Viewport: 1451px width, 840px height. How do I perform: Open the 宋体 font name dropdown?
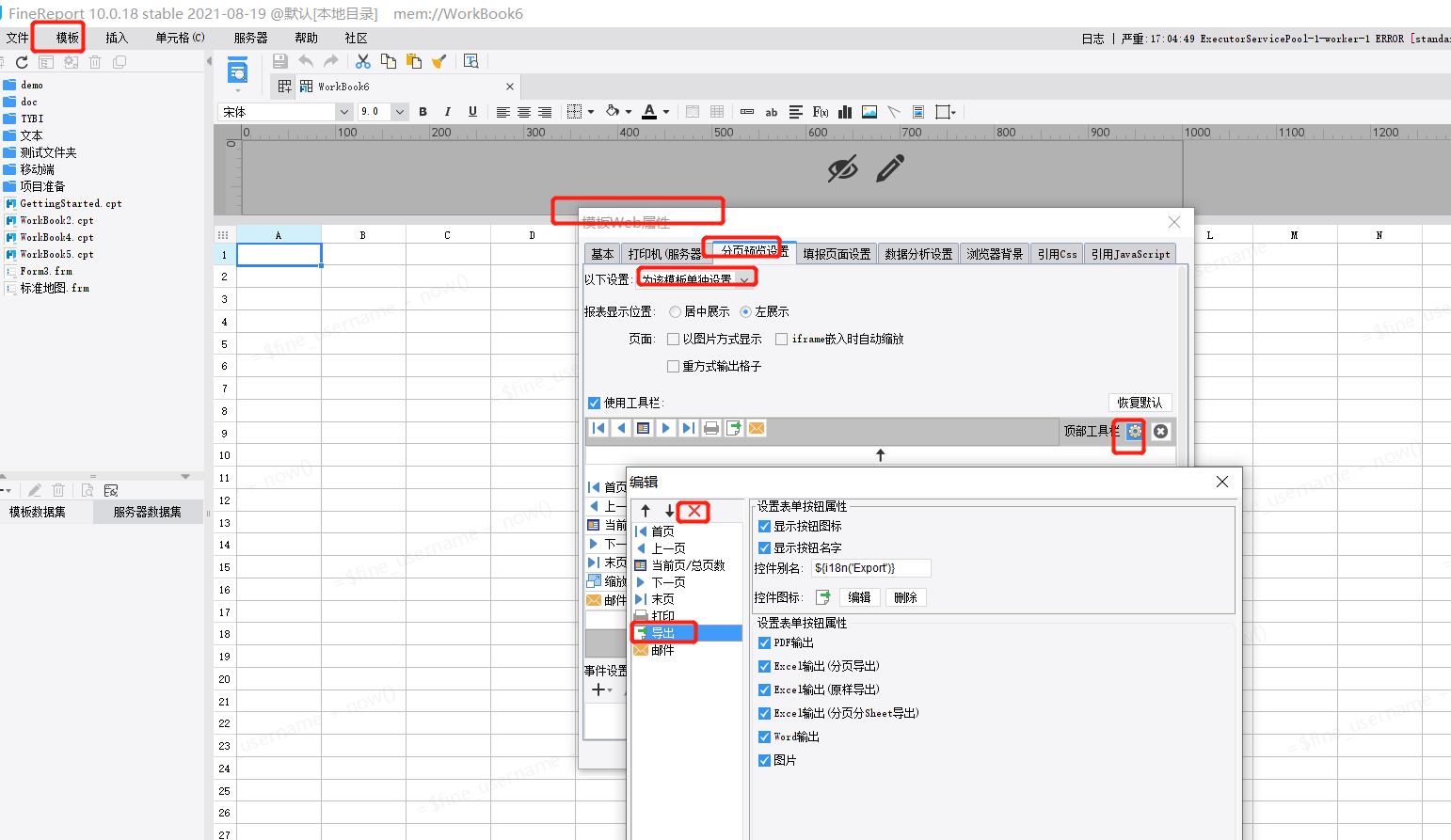343,112
